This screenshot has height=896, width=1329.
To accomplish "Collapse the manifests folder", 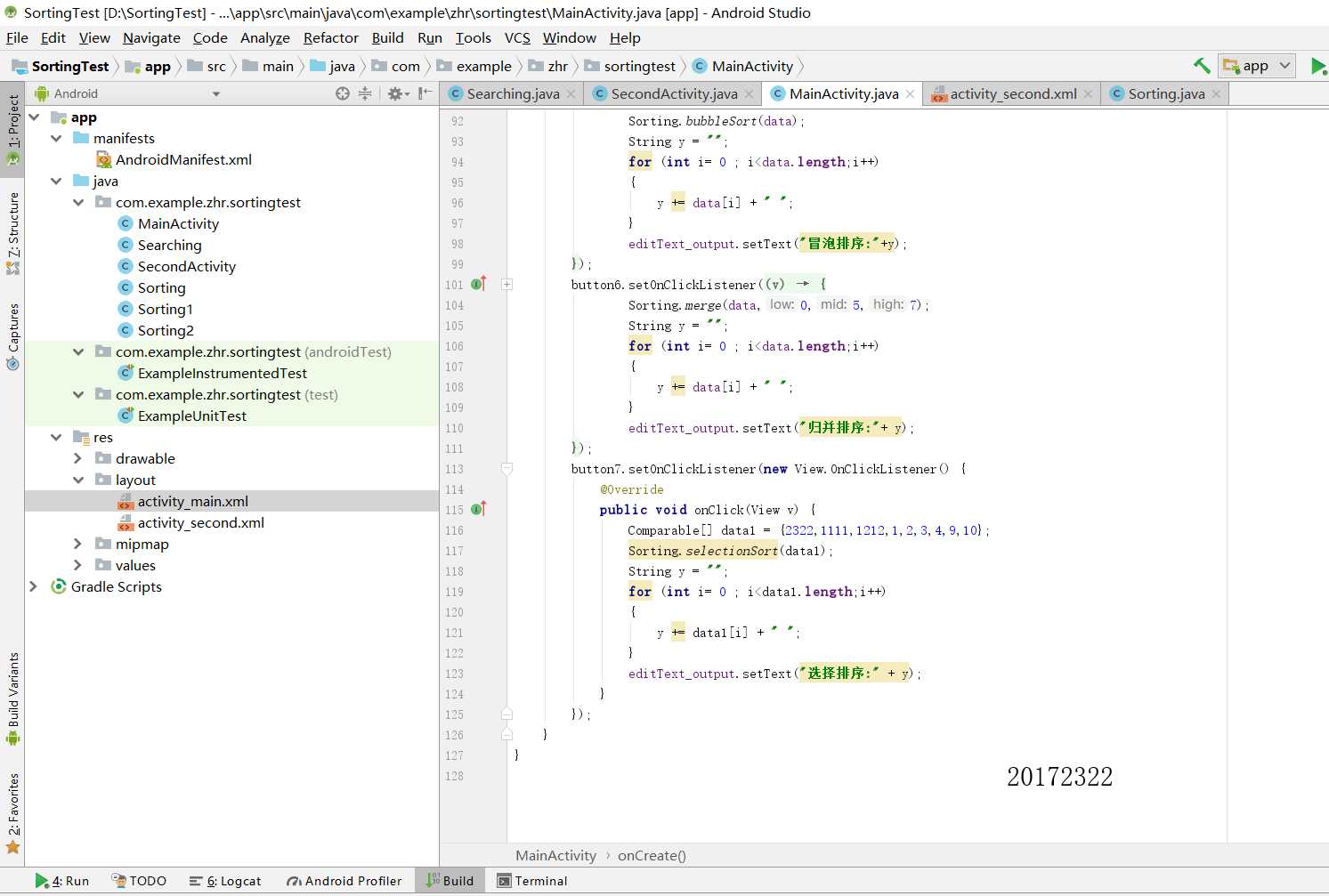I will tap(56, 139).
